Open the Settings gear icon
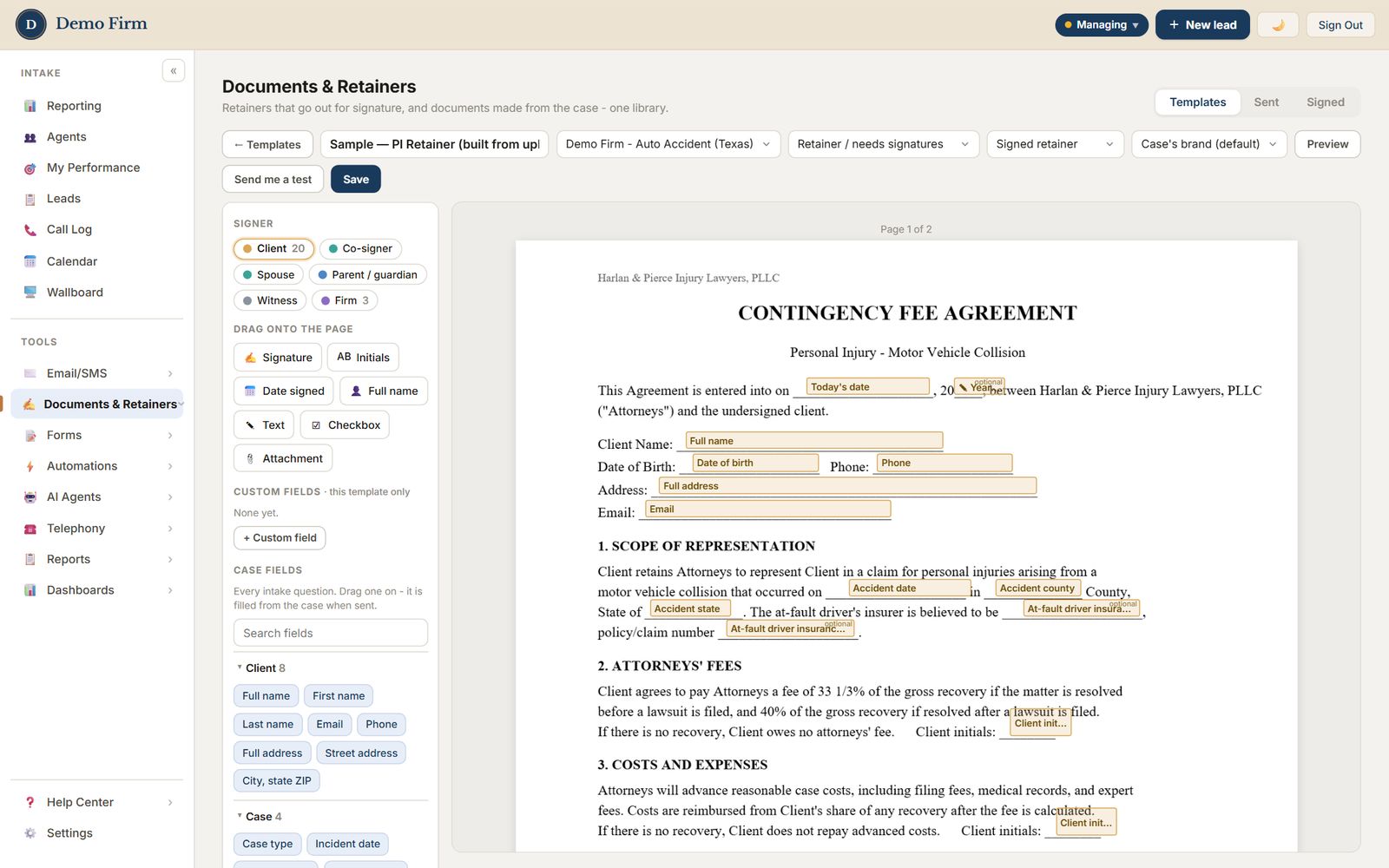The height and width of the screenshot is (868, 1389). [x=30, y=833]
